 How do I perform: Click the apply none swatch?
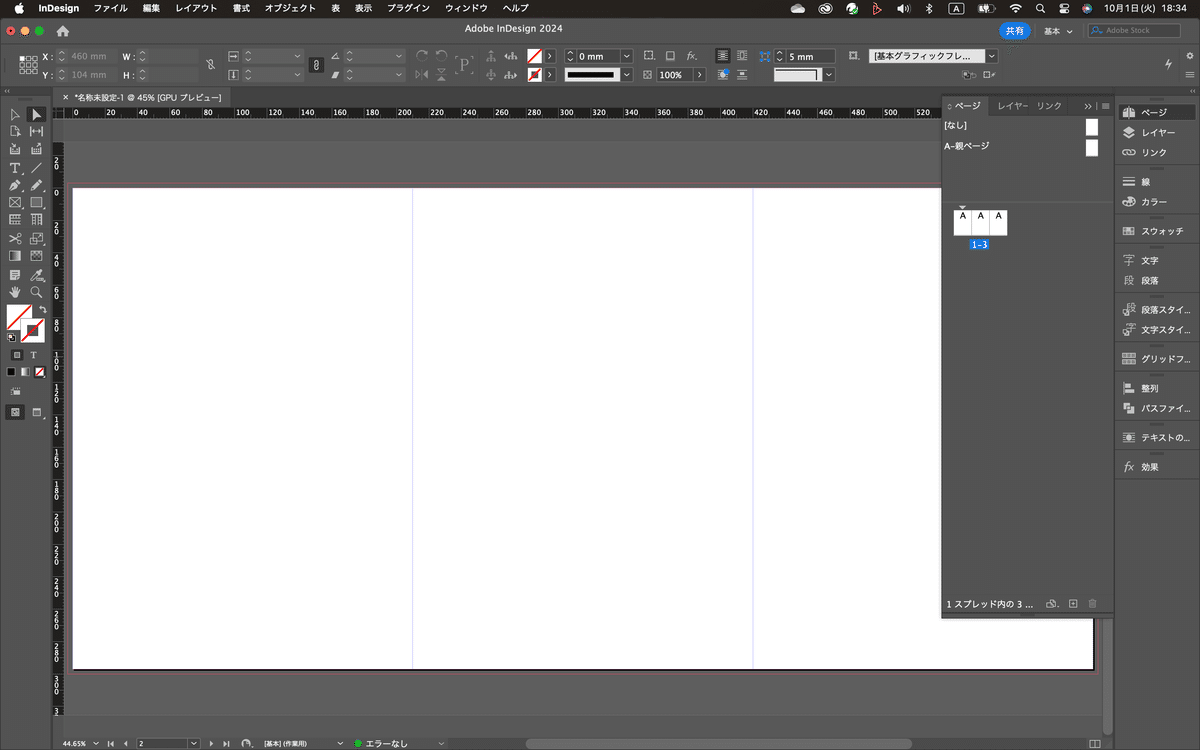tap(40, 371)
